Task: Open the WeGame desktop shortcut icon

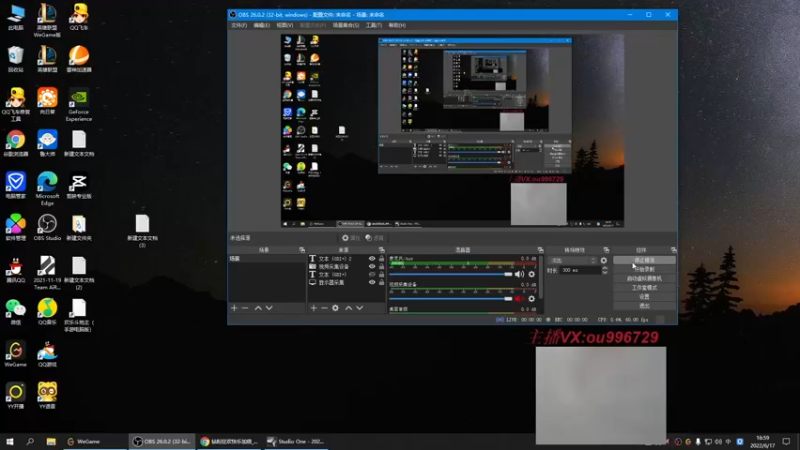Action: tap(15, 354)
